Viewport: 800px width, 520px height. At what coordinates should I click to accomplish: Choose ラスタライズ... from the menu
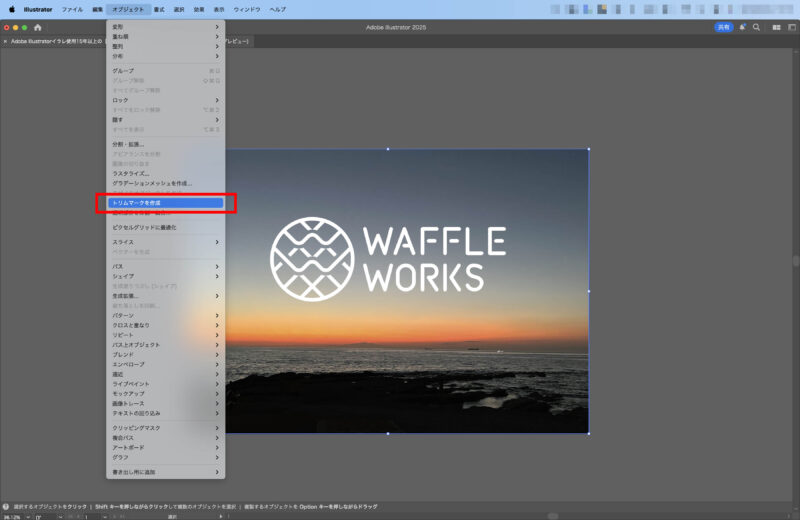(131, 173)
